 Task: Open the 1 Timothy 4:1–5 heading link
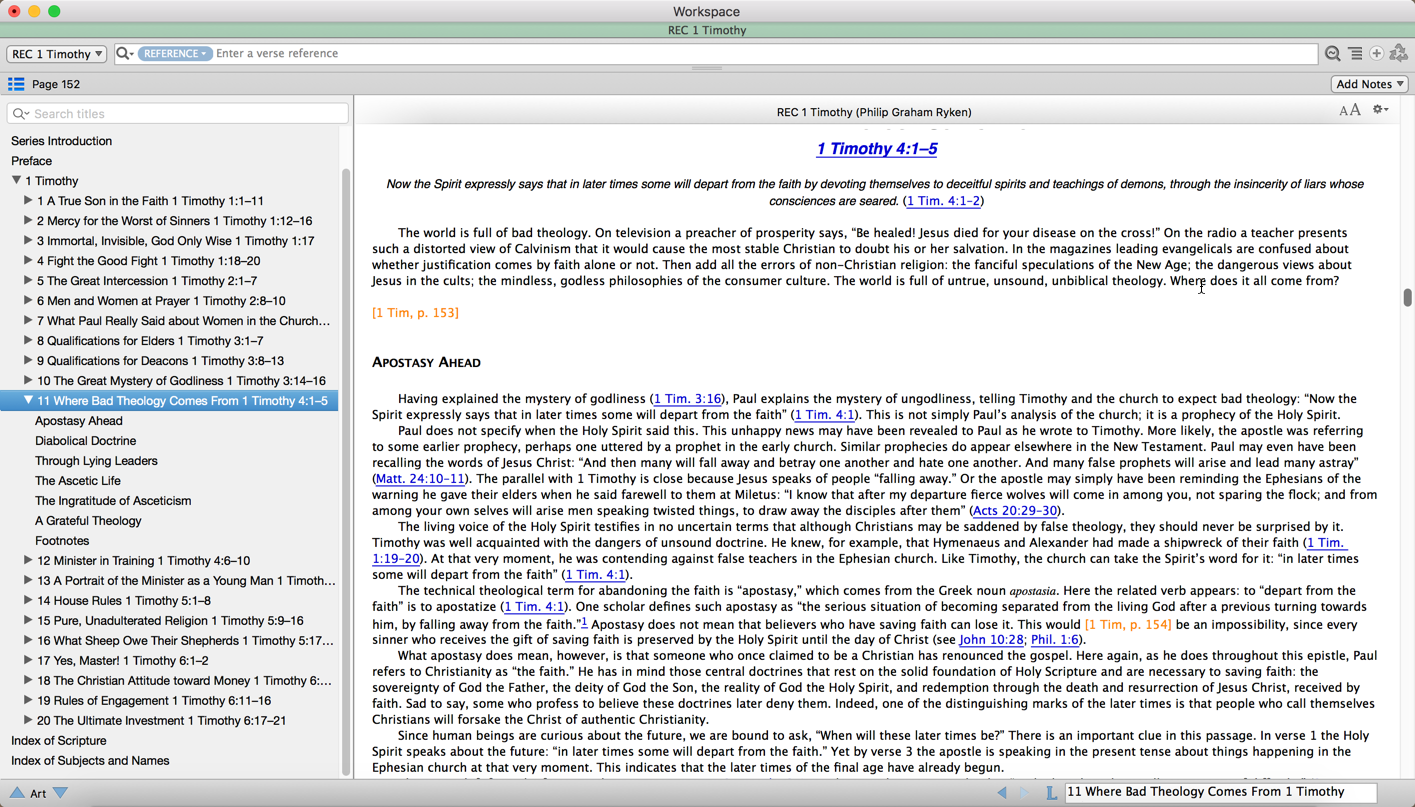pos(876,149)
